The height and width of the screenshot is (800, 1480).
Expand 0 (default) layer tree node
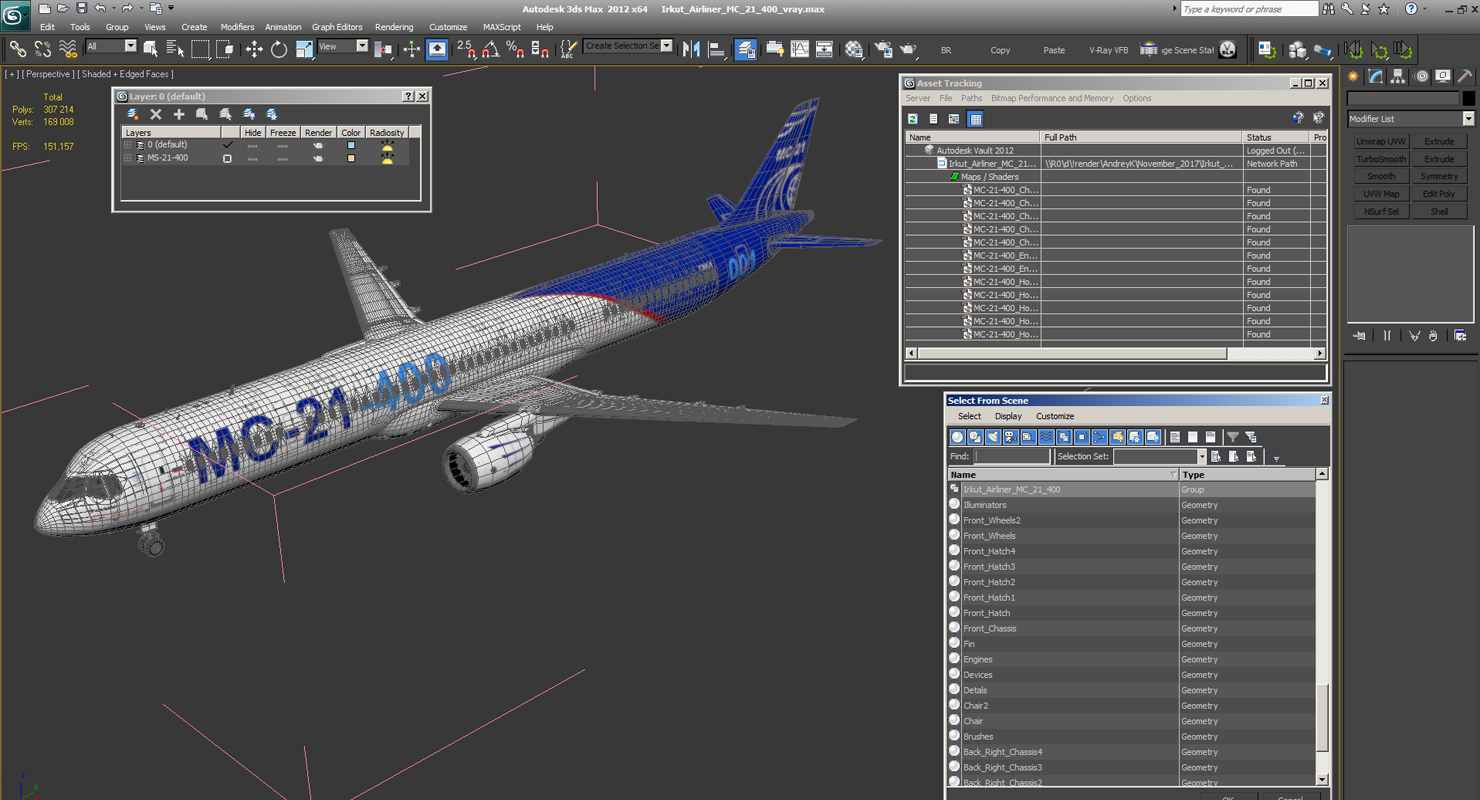128,145
